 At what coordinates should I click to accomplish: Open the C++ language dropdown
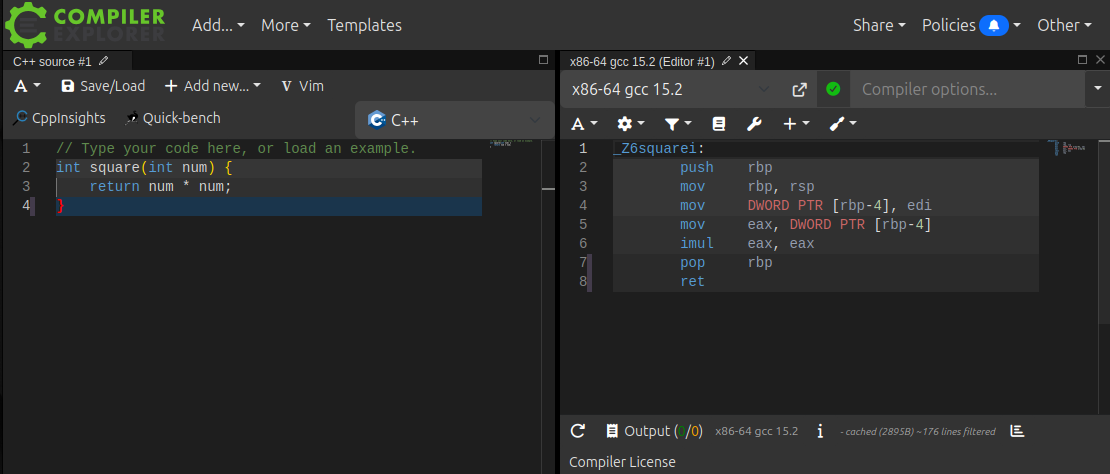coord(455,120)
